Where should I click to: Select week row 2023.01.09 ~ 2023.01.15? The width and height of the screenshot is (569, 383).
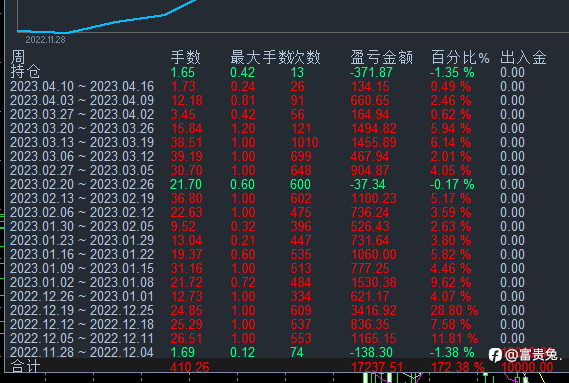(x=82, y=268)
